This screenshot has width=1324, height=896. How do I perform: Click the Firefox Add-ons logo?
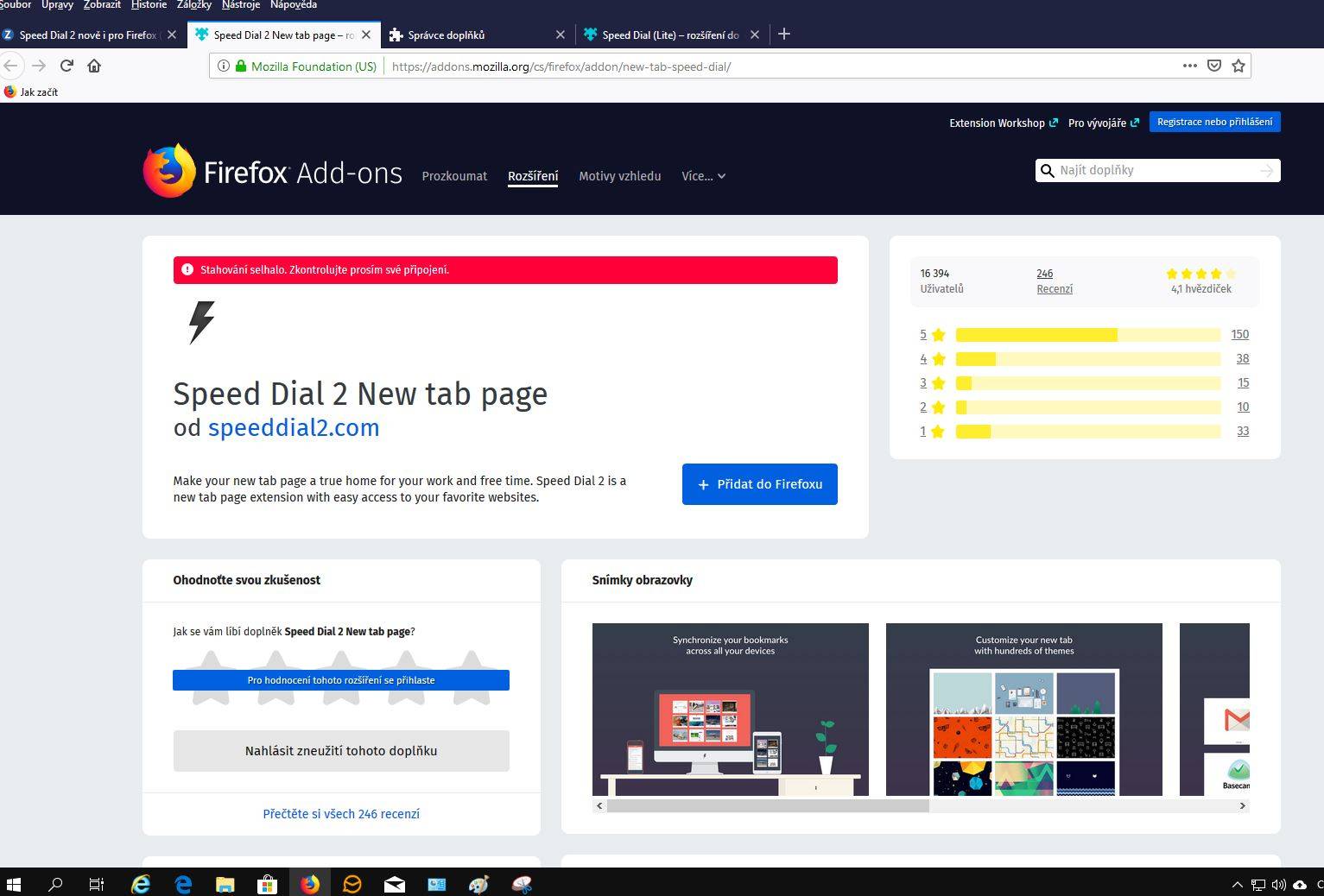pos(273,171)
